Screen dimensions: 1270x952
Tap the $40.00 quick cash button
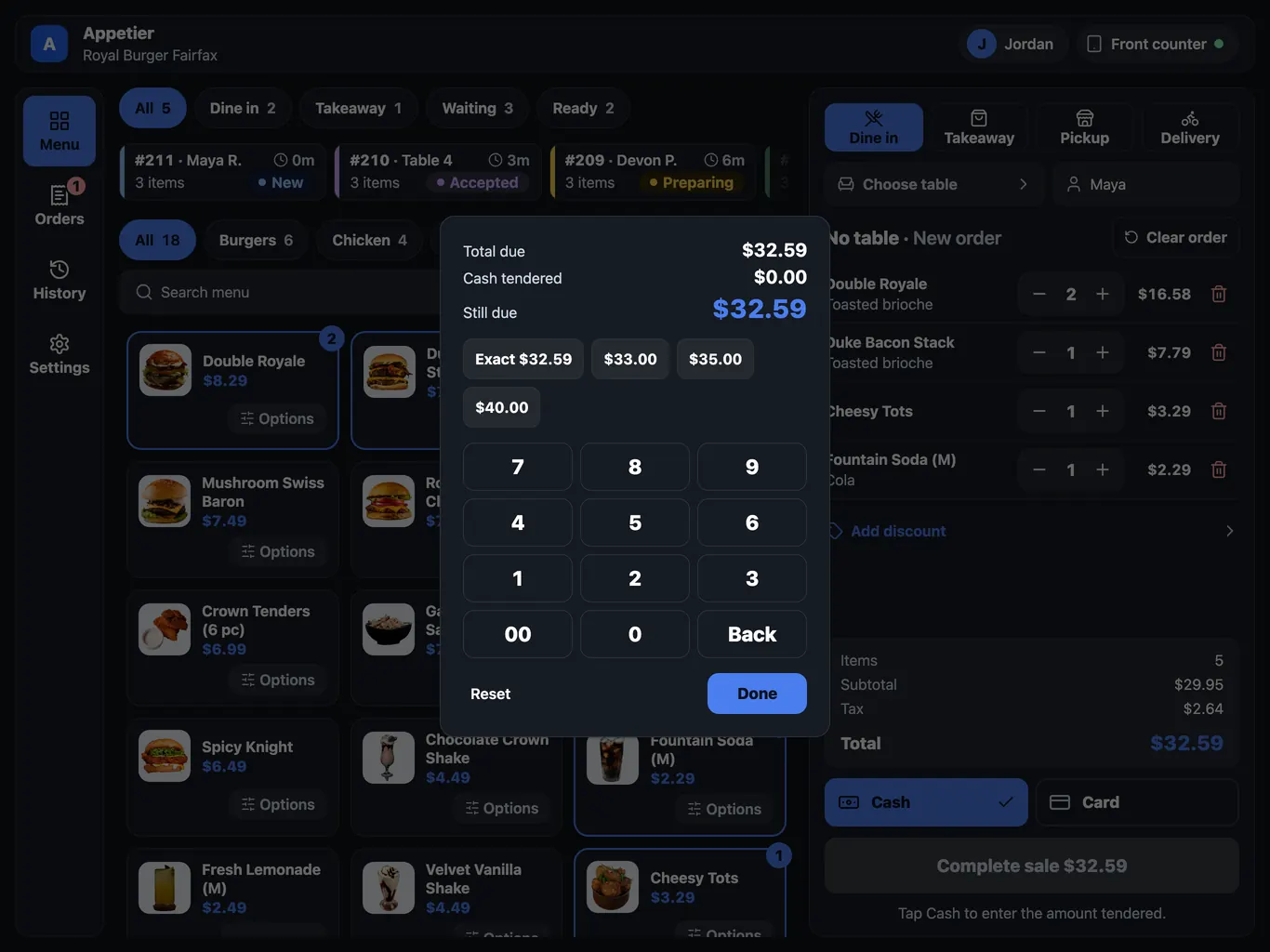[502, 407]
